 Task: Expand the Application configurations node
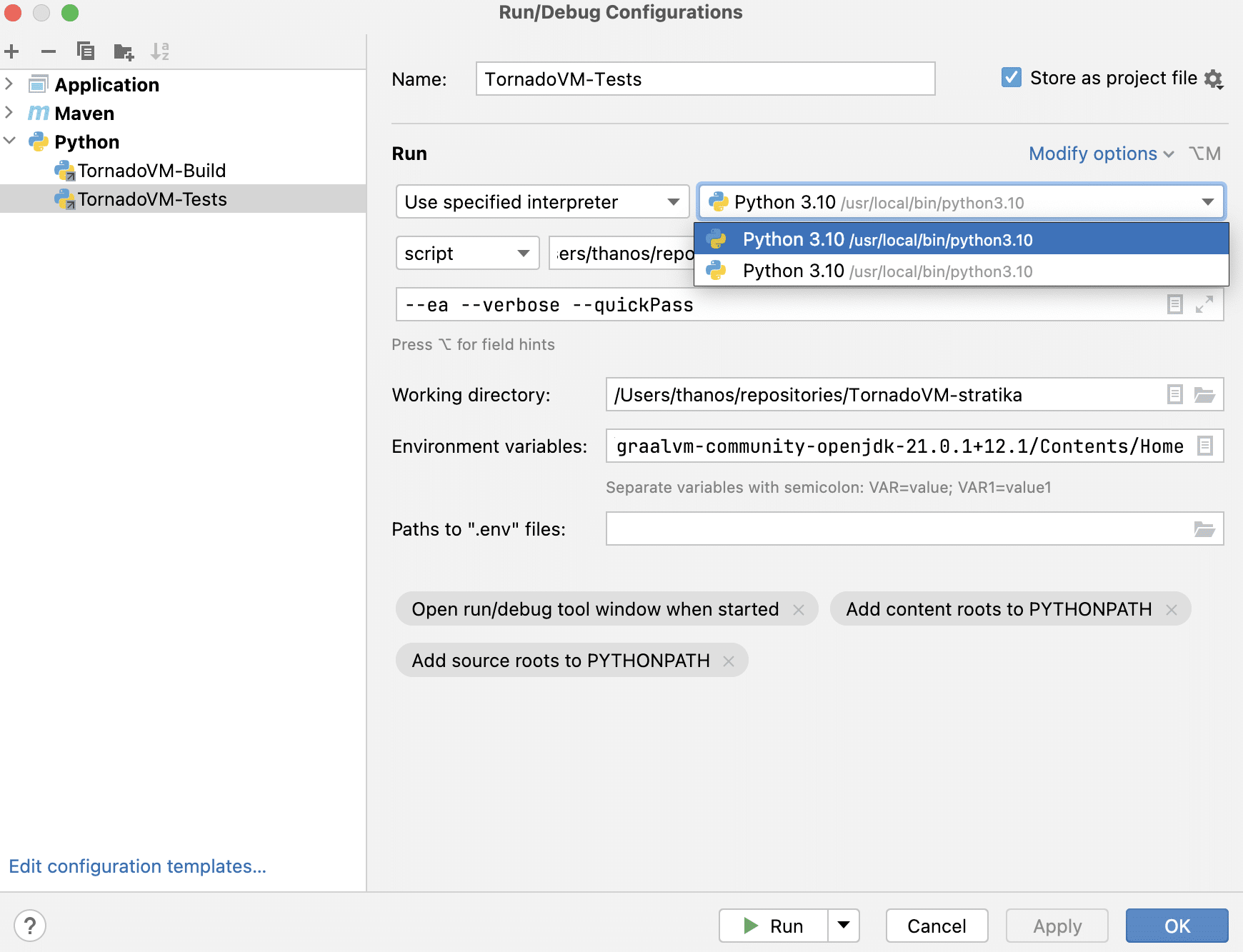[9, 84]
